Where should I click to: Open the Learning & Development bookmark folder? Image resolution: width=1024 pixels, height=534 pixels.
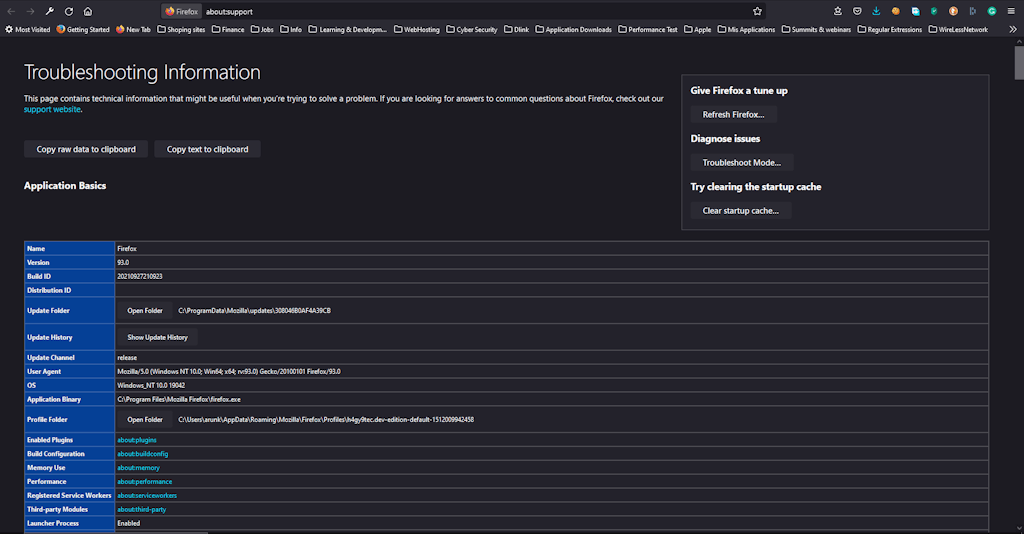point(347,29)
